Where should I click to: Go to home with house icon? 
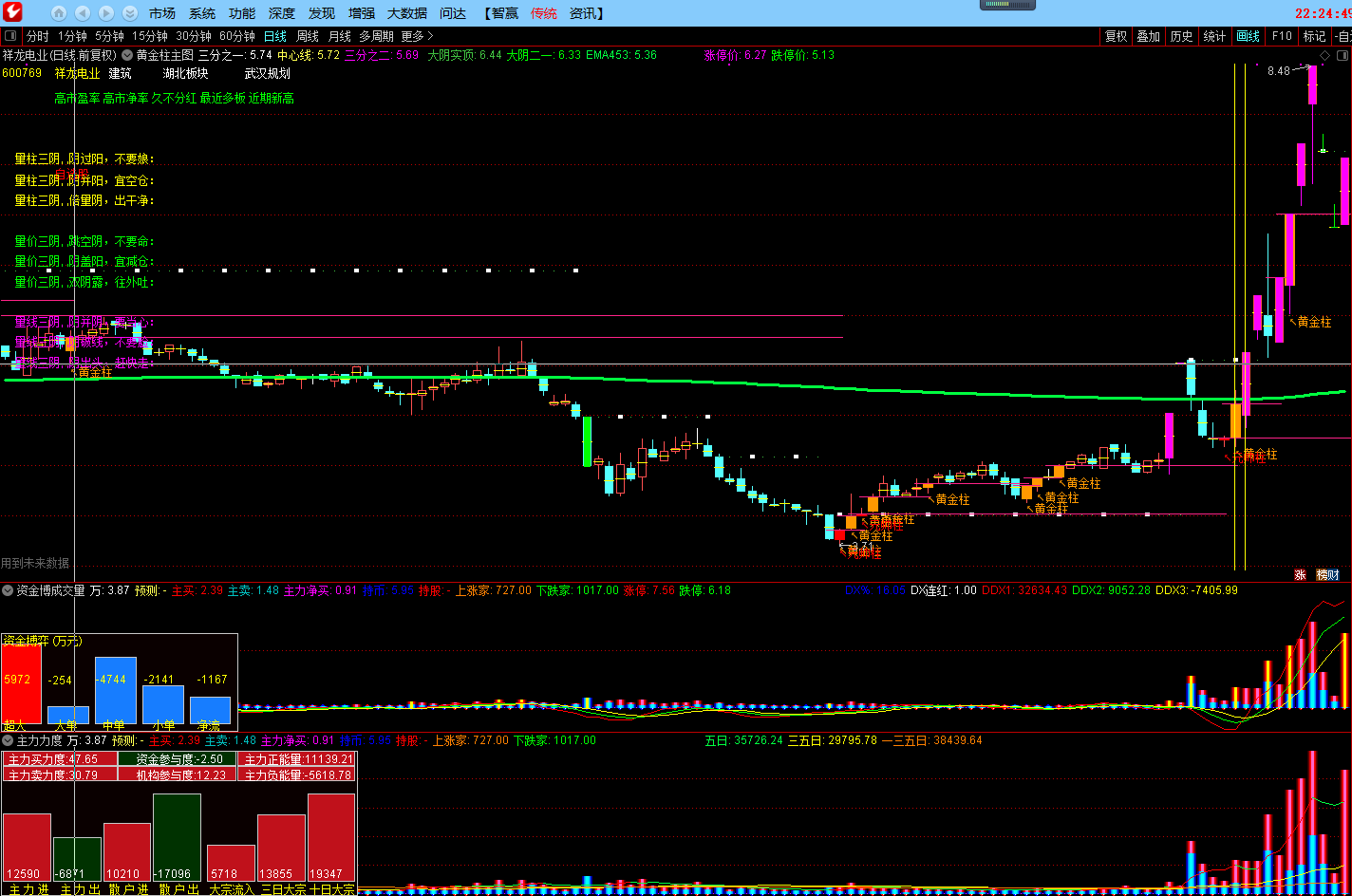pos(59,13)
